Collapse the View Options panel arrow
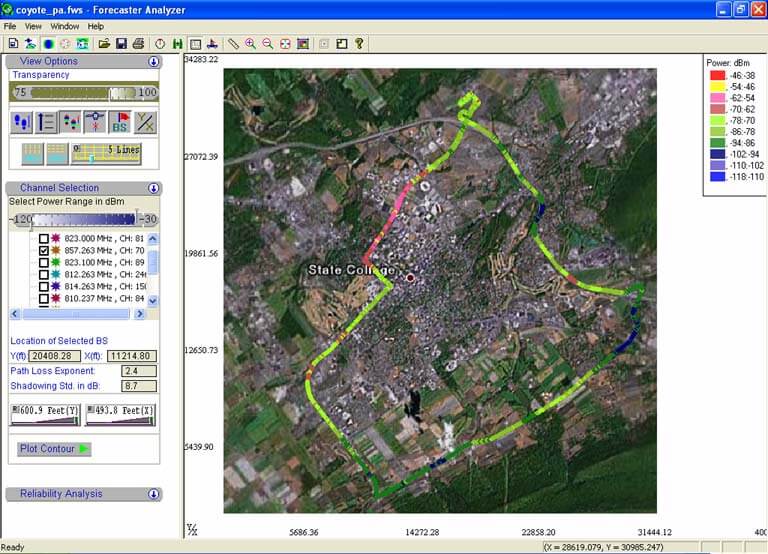This screenshot has height=554, width=768. pyautogui.click(x=154, y=61)
